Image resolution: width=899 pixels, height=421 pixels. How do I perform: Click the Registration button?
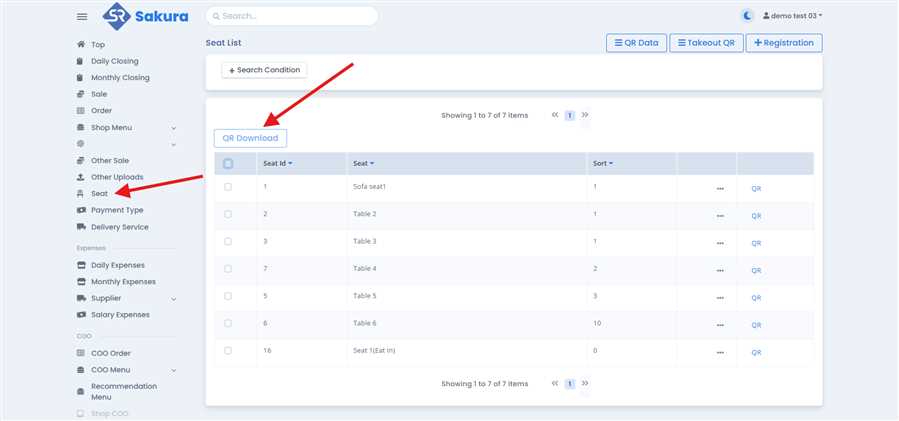click(x=785, y=43)
